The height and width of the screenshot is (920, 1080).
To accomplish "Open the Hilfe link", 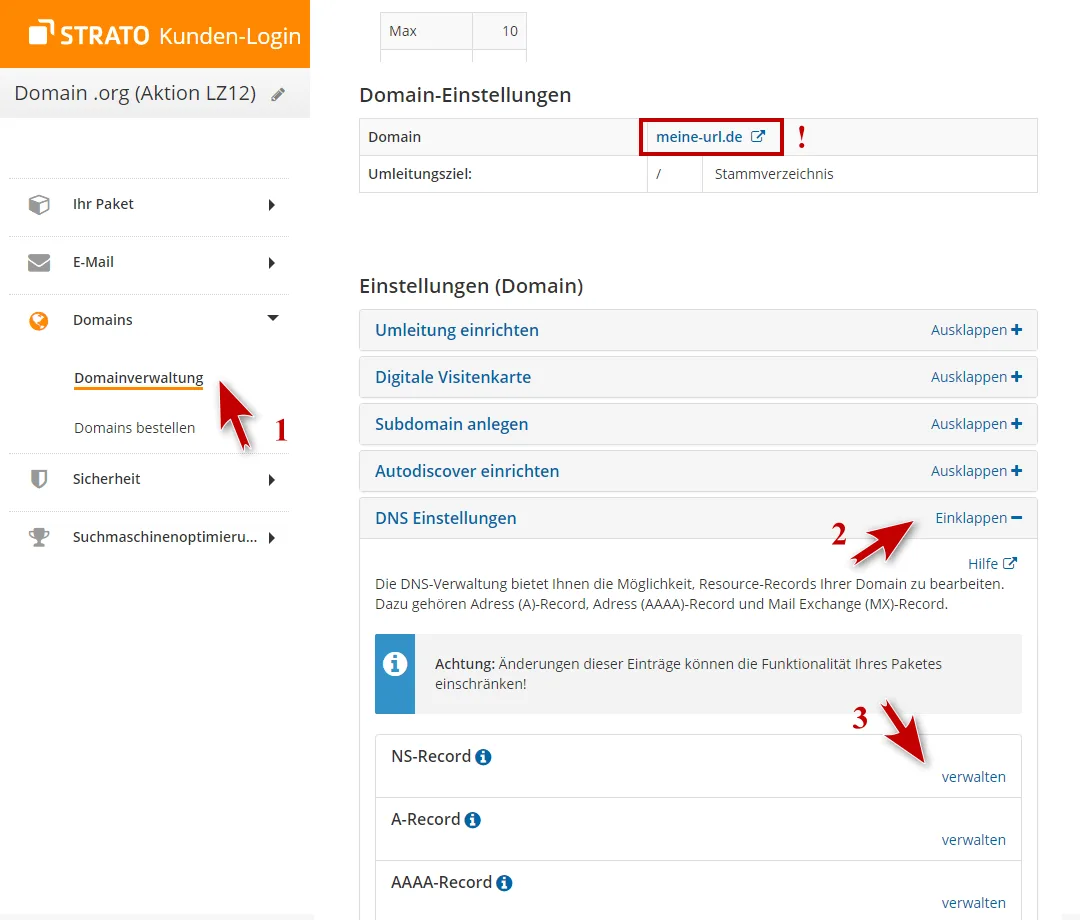I will (x=982, y=564).
